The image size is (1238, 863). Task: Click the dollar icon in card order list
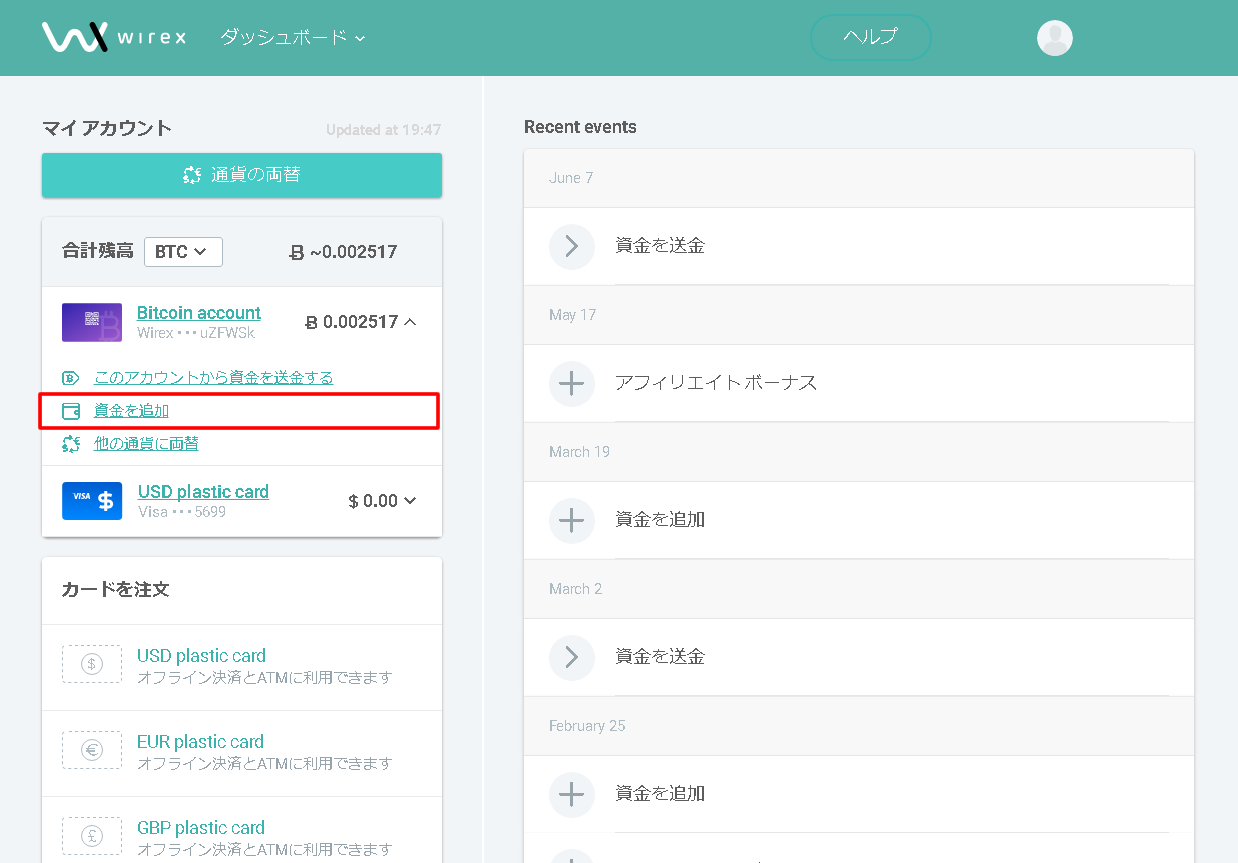pos(92,664)
